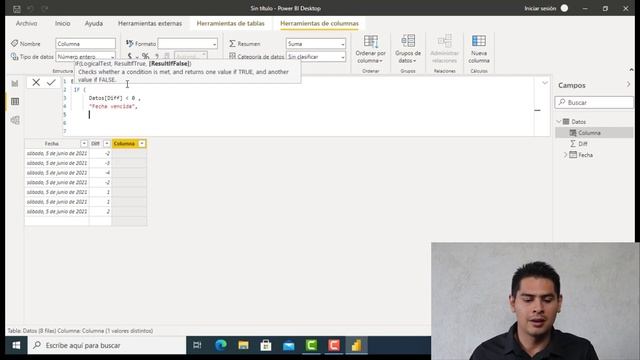
Task: Click the currency format icon
Action: (130, 56)
